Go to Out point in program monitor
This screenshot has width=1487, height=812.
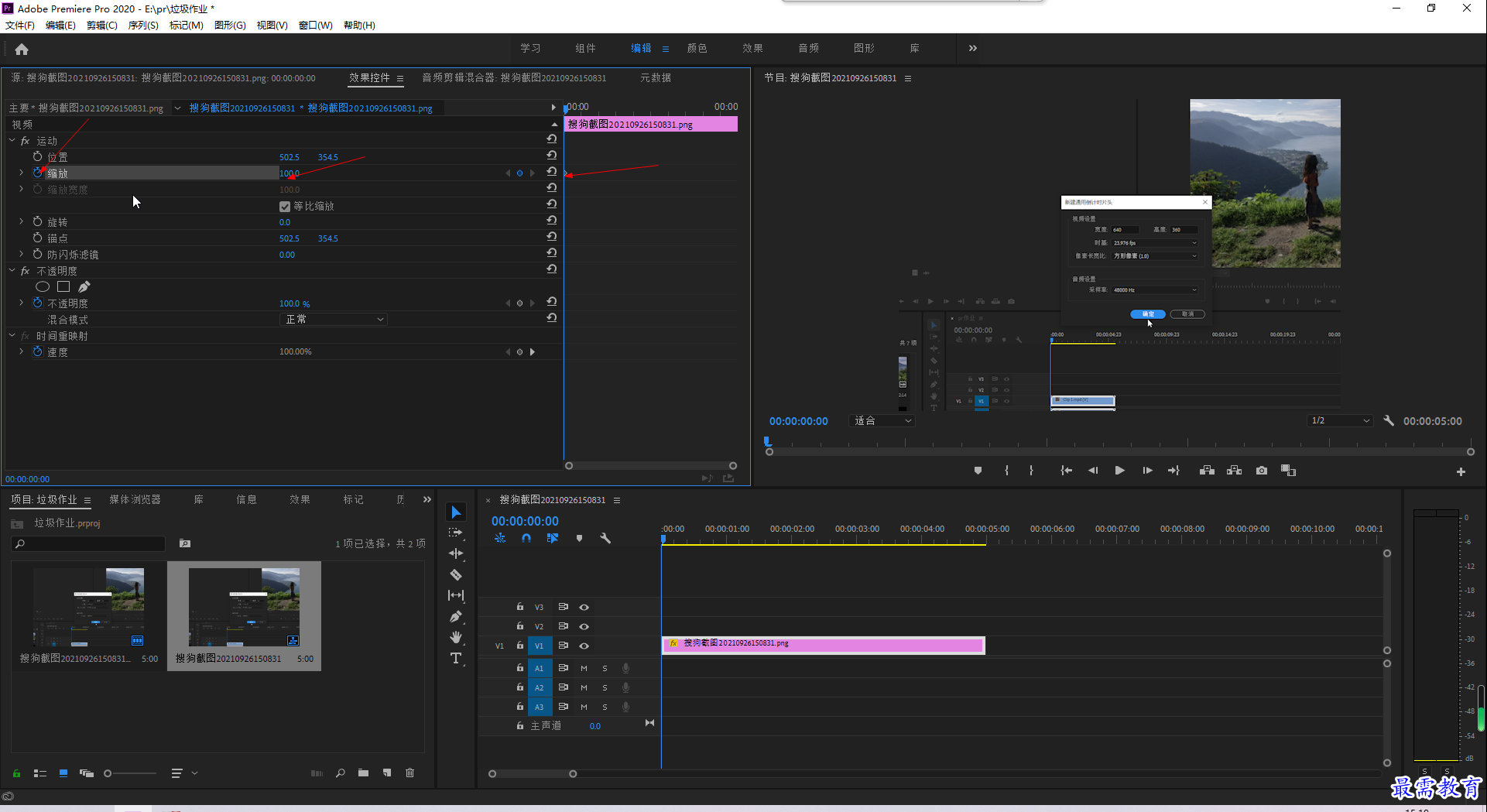pyautogui.click(x=1173, y=471)
